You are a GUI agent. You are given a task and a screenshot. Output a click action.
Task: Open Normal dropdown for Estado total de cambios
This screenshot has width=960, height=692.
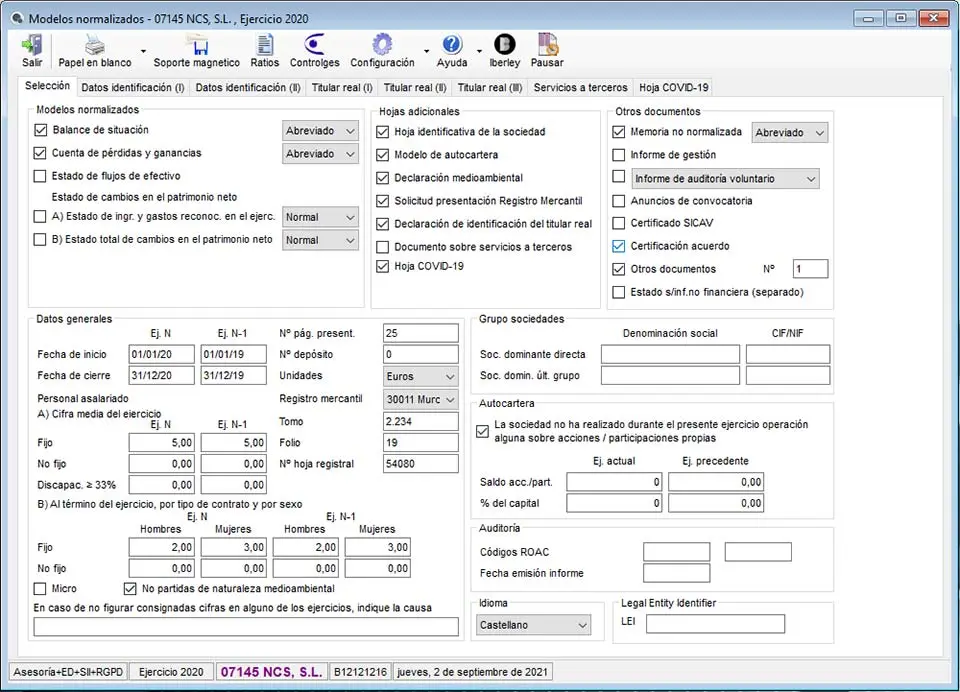[320, 240]
